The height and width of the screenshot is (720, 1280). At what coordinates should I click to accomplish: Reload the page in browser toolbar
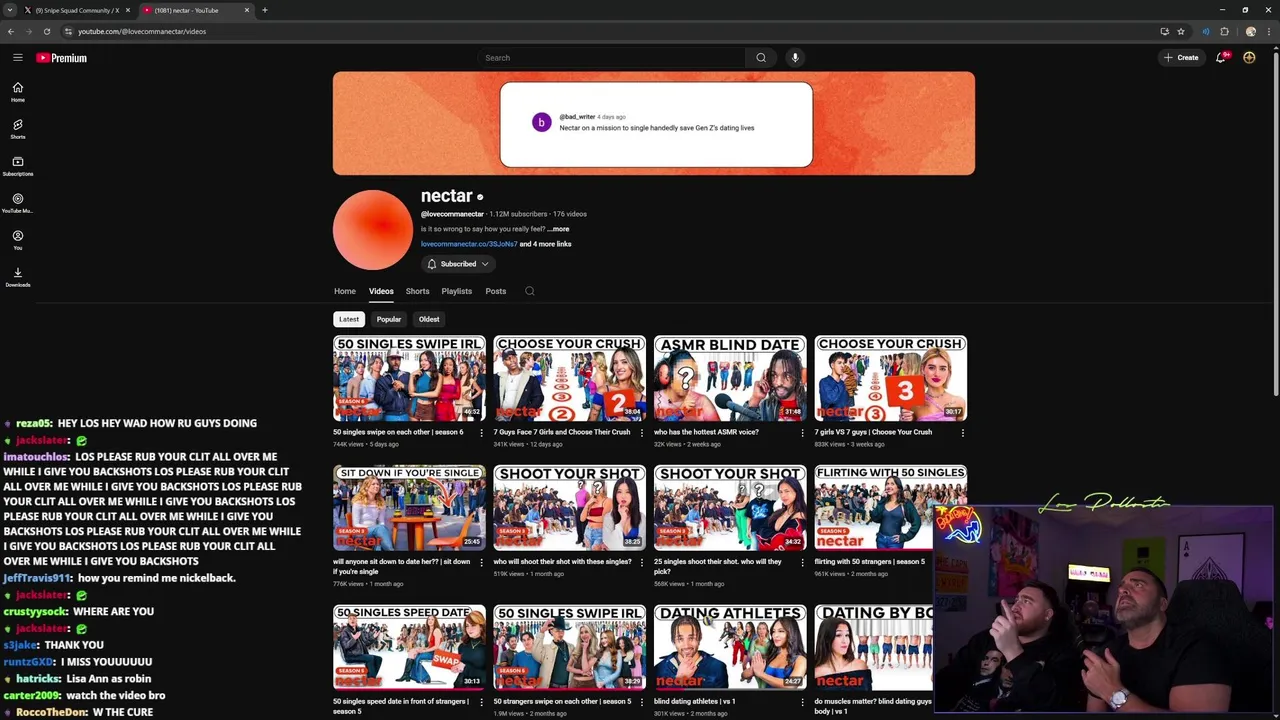(x=46, y=31)
